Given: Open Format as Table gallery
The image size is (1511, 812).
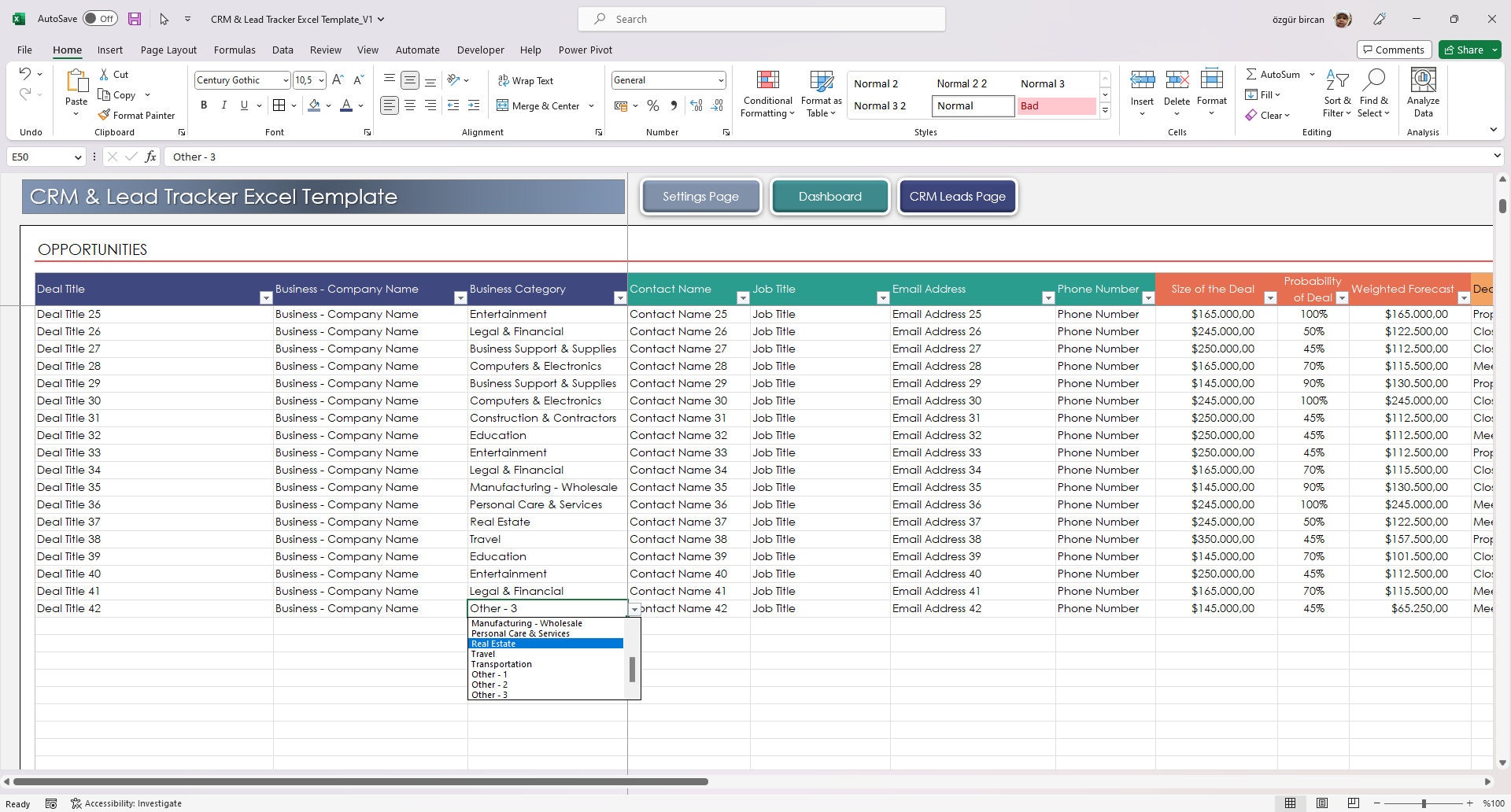Looking at the screenshot, I should 821,94.
